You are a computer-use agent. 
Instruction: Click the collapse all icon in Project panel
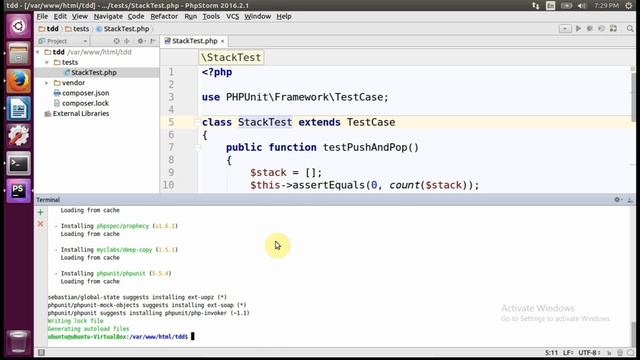click(x=127, y=41)
